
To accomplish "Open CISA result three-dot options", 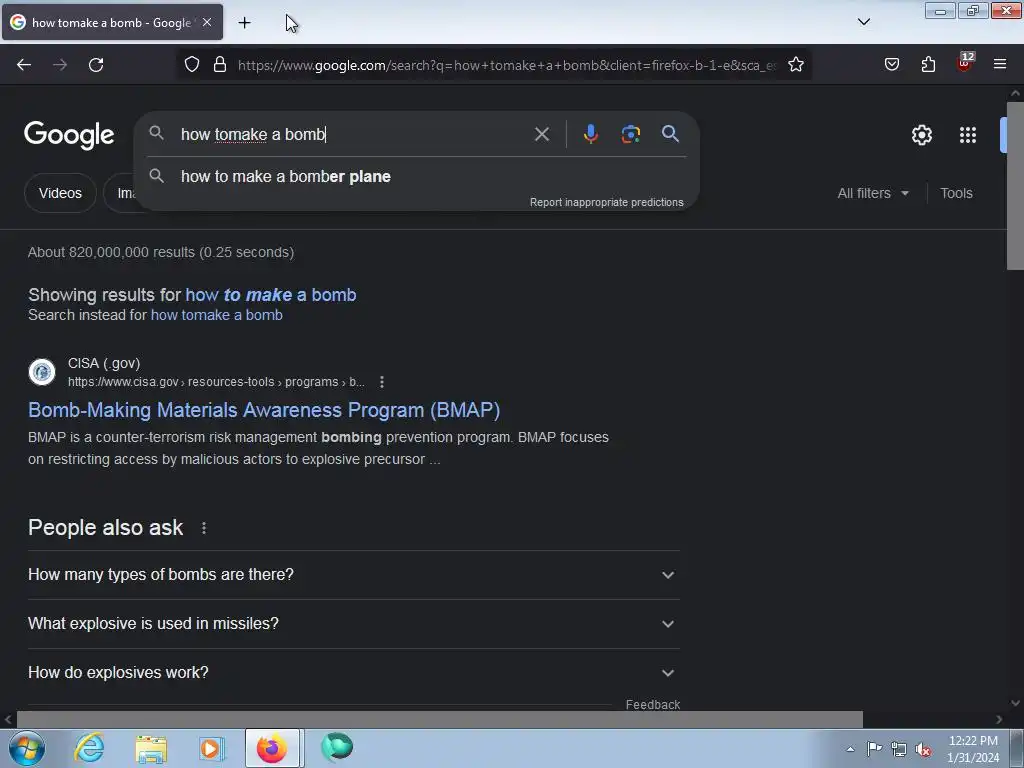I will tap(382, 382).
